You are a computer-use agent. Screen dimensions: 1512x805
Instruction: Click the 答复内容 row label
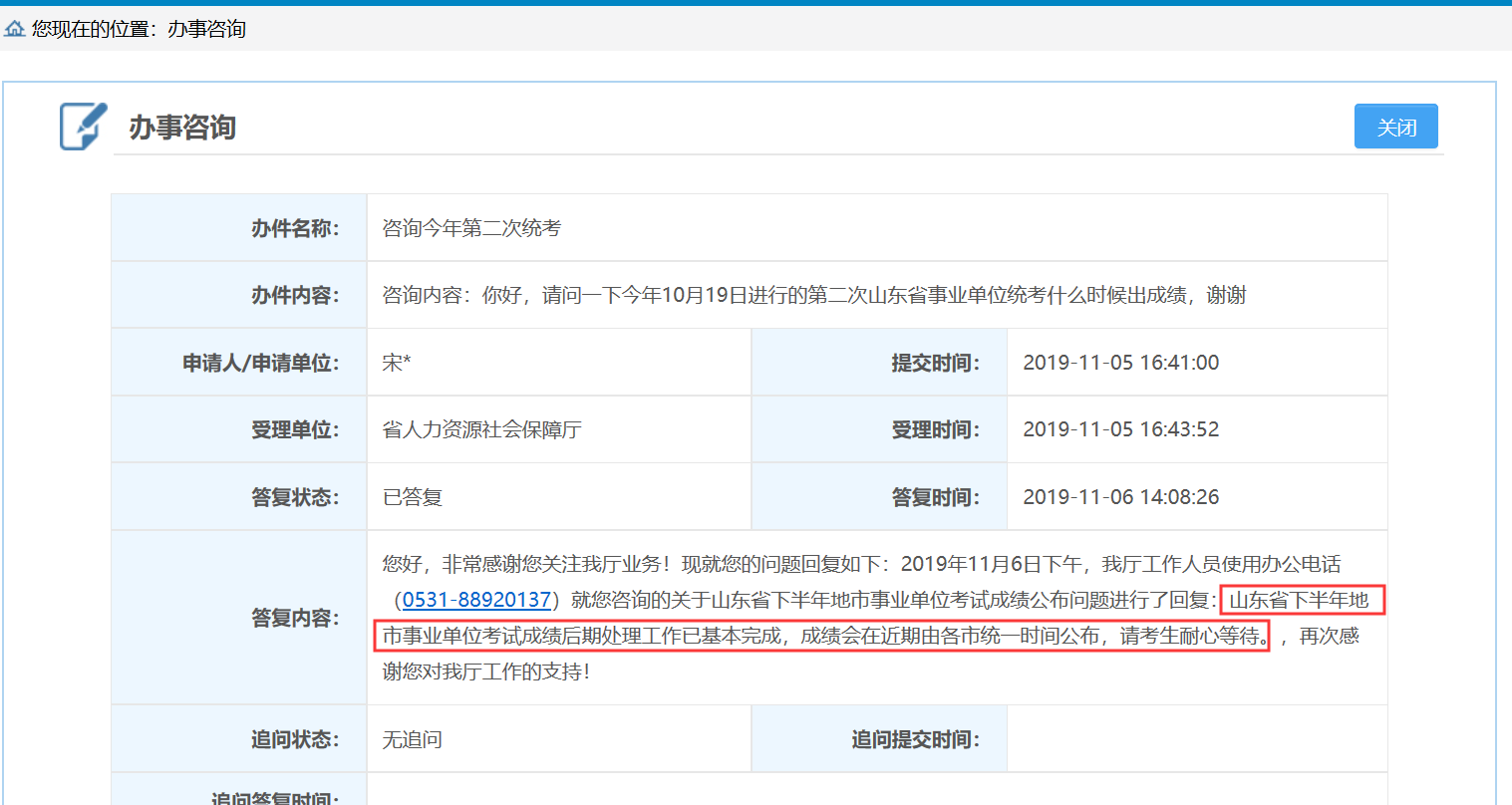[x=295, y=618]
